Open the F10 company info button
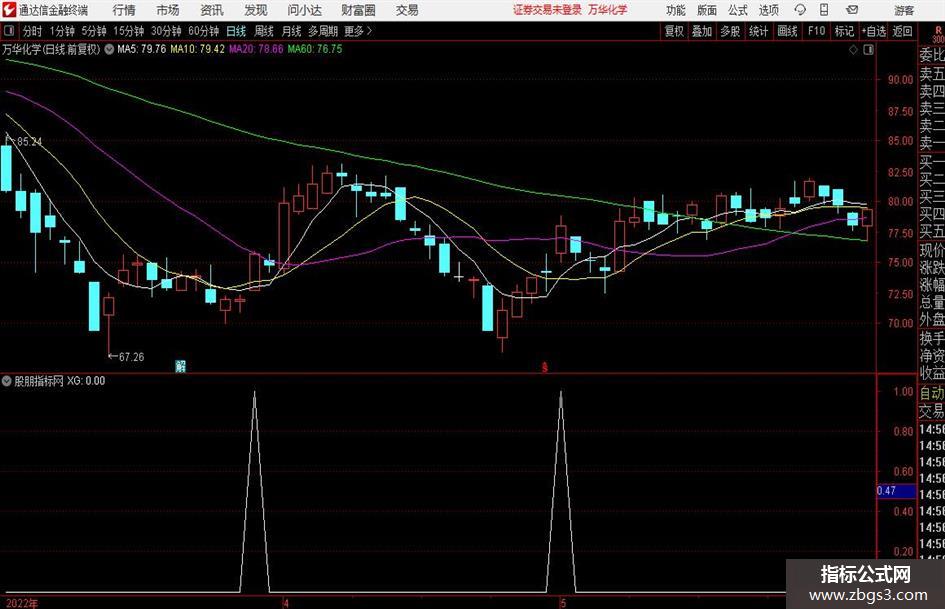Image resolution: width=945 pixels, height=609 pixels. (817, 31)
